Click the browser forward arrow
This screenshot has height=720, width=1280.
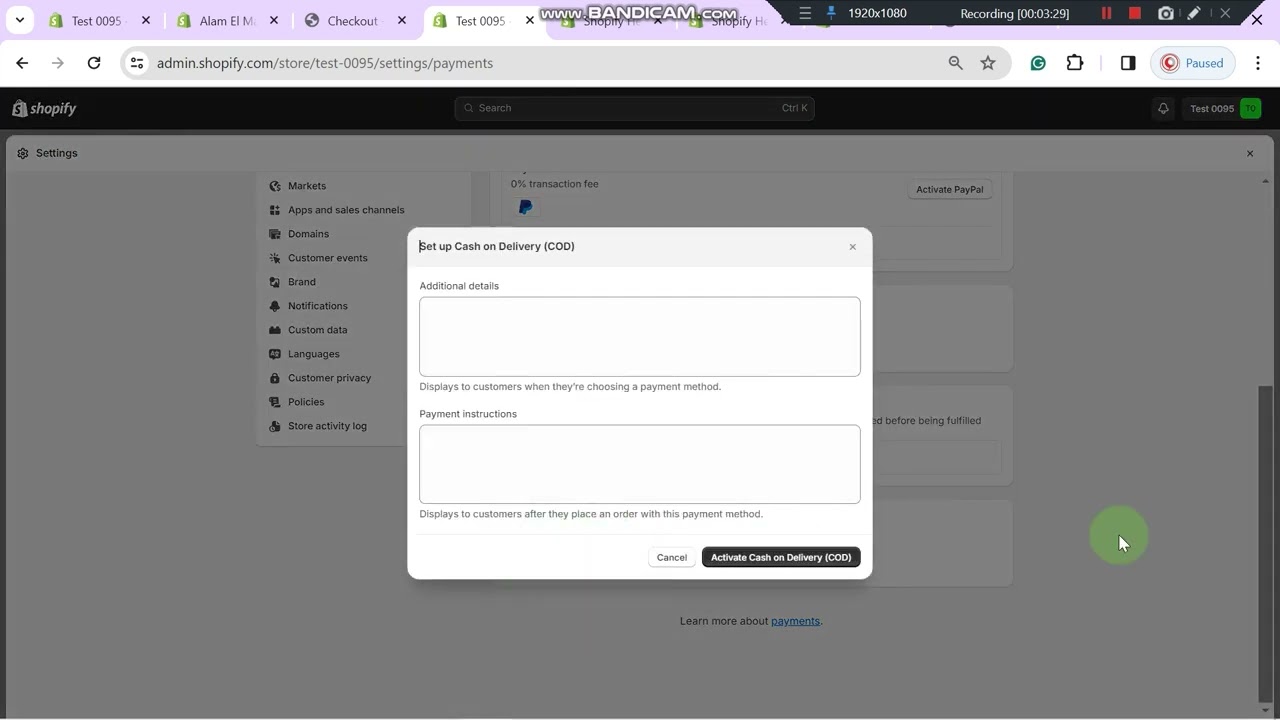[x=58, y=63]
